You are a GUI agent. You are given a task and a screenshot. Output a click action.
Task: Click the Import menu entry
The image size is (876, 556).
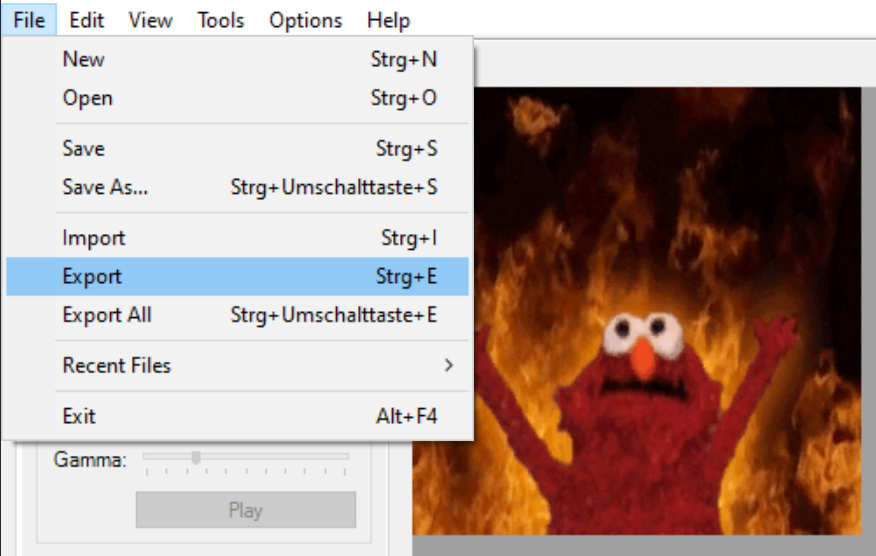[237, 238]
